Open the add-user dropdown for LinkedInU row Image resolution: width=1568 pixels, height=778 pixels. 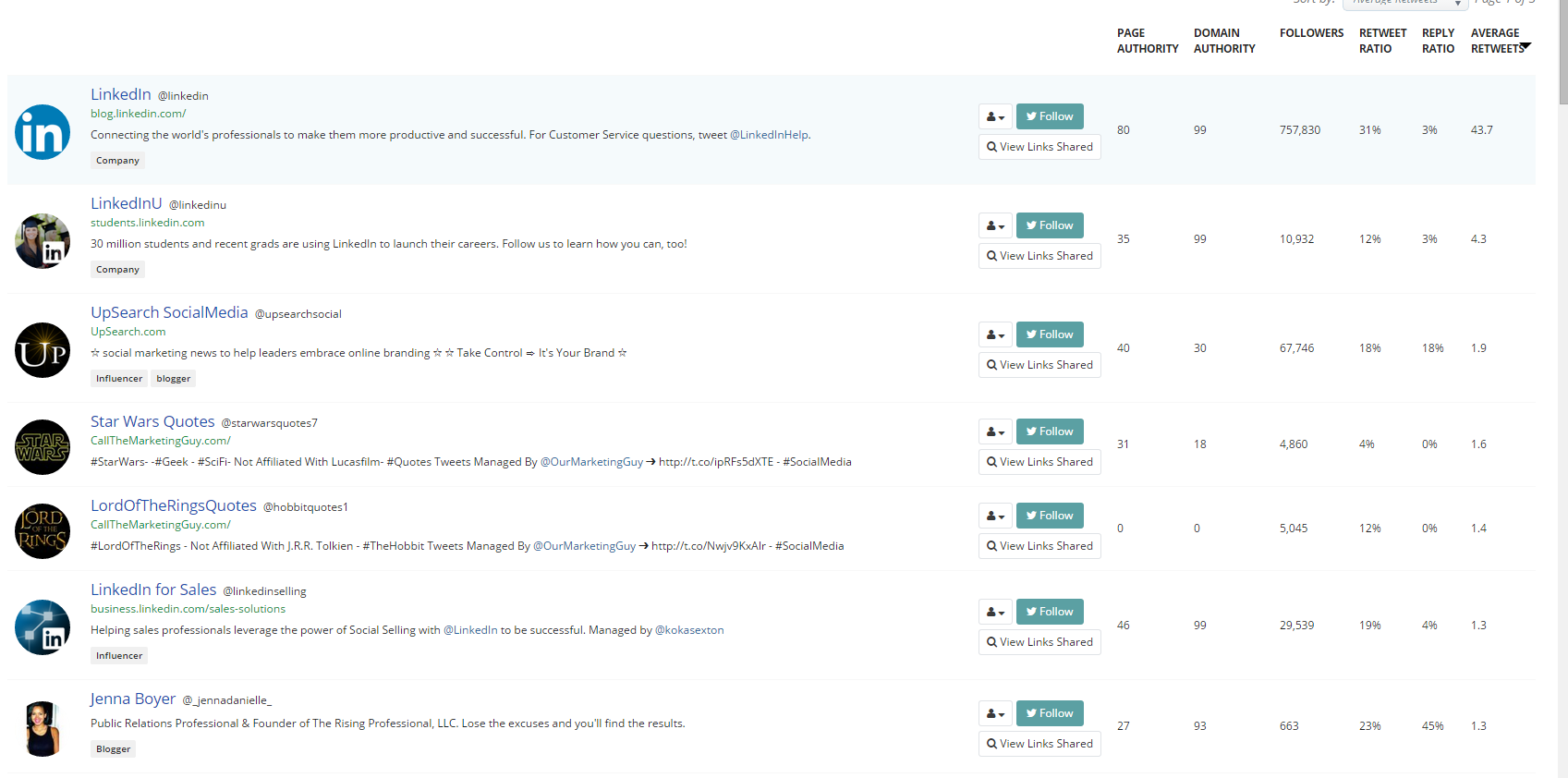(x=995, y=225)
